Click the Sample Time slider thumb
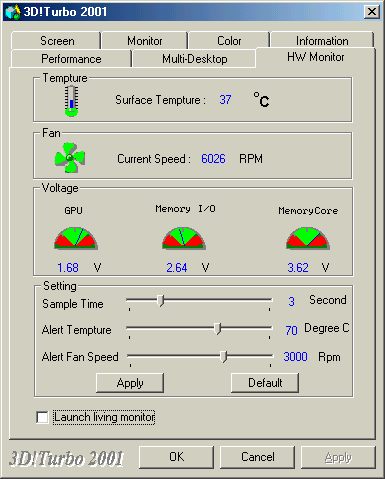This screenshot has width=385, height=479. tap(161, 300)
